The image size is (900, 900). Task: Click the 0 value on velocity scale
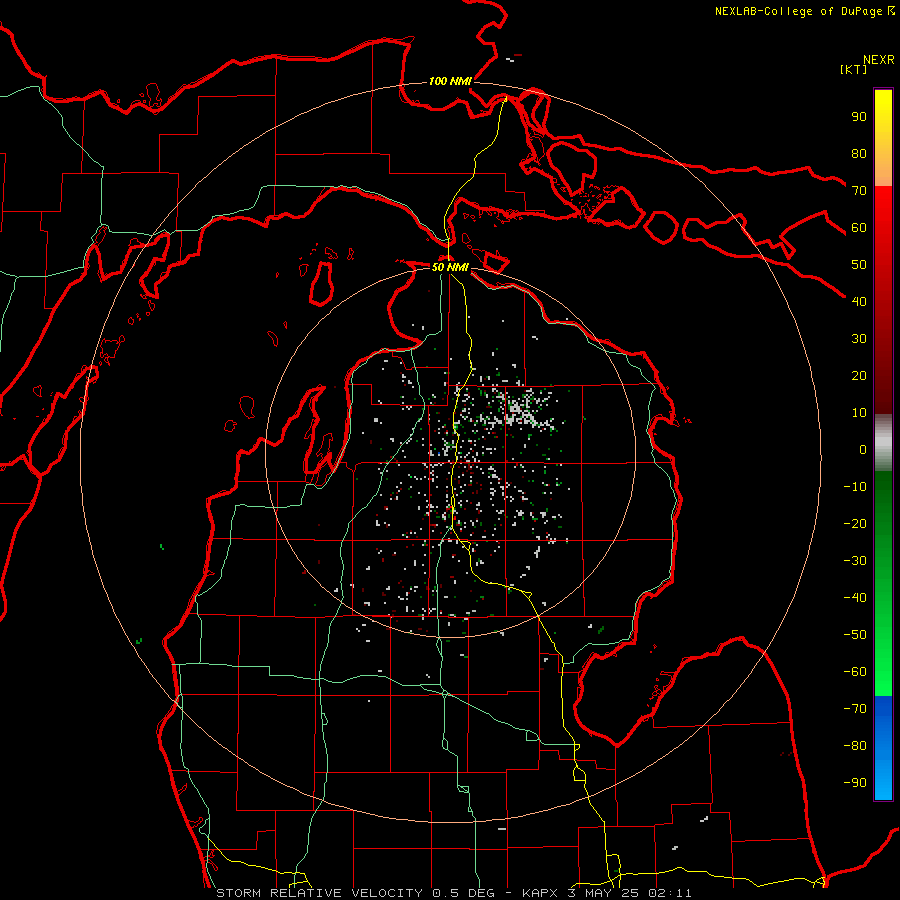tap(863, 450)
